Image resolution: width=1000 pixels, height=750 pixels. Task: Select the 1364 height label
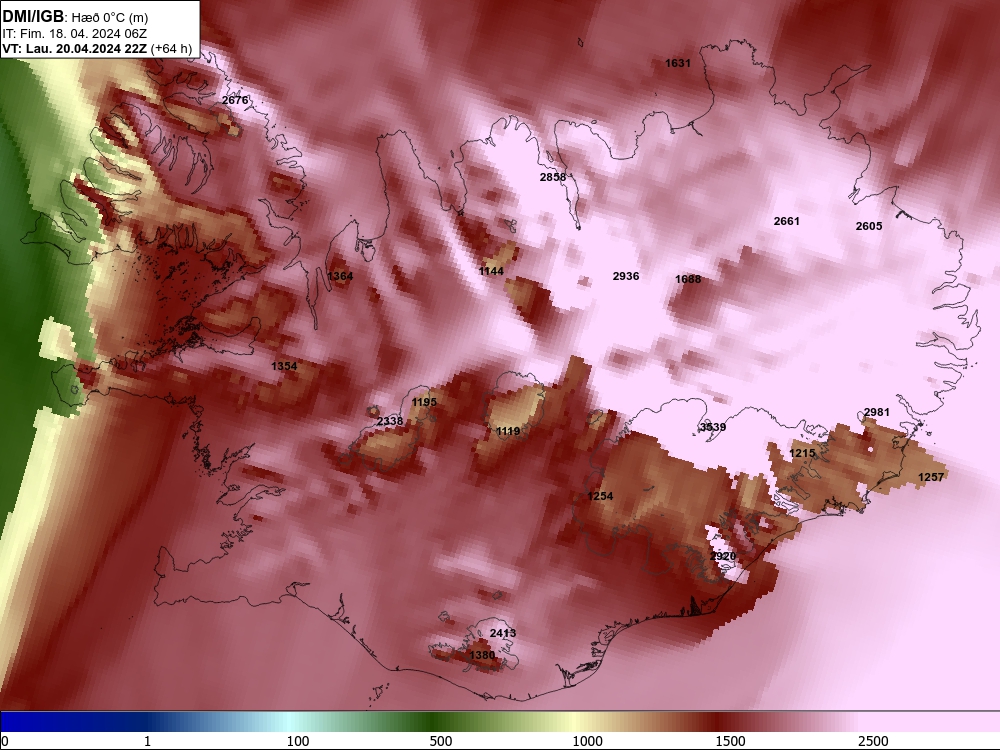340,276
